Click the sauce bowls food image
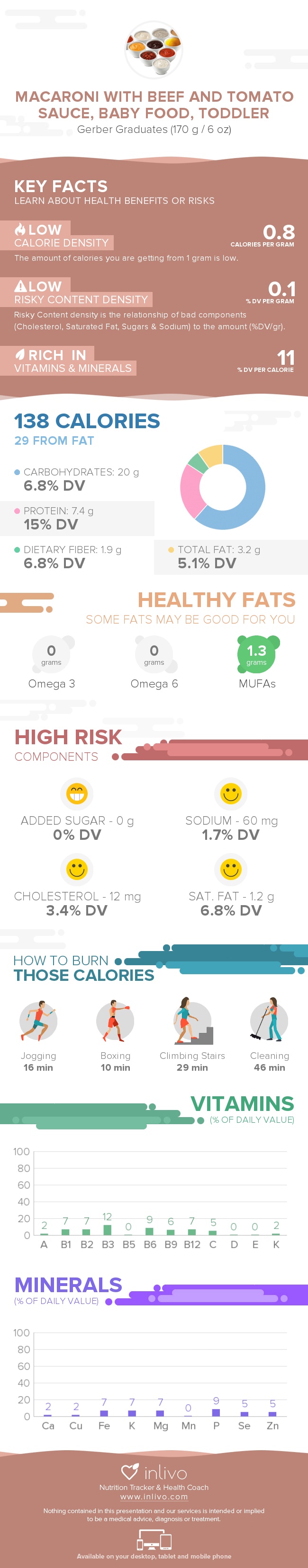This screenshot has height=1568, width=308. click(154, 49)
